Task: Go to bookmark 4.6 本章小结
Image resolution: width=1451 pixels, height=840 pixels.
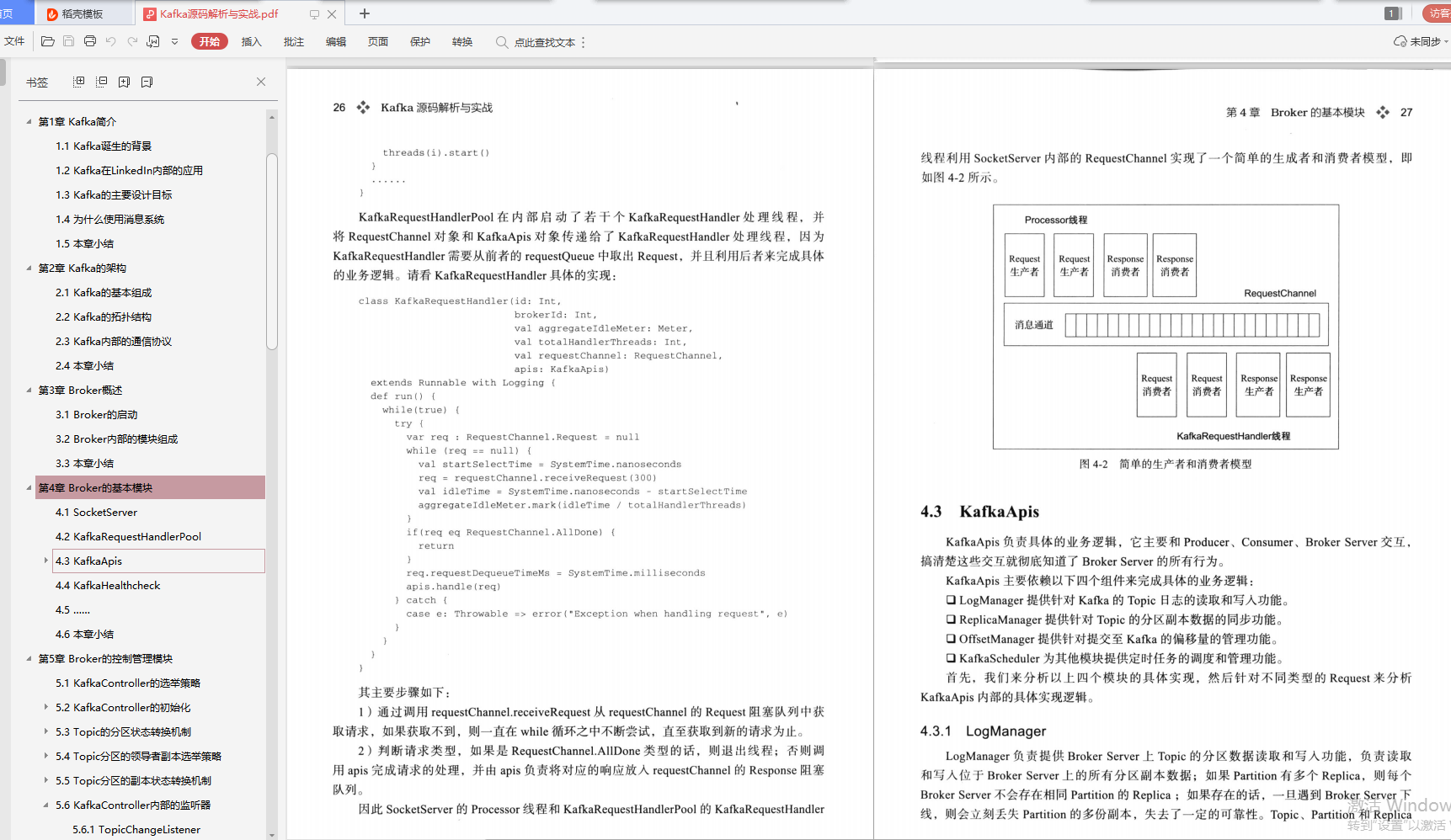Action: tap(84, 635)
